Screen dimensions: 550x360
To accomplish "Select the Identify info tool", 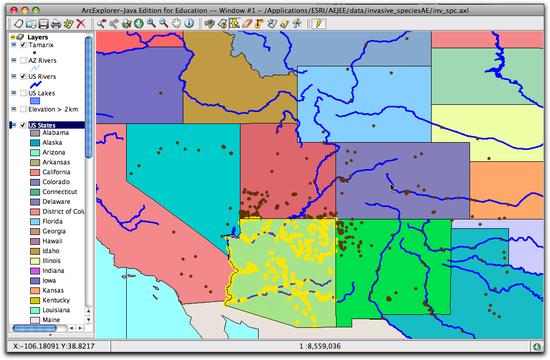I will click(x=189, y=24).
